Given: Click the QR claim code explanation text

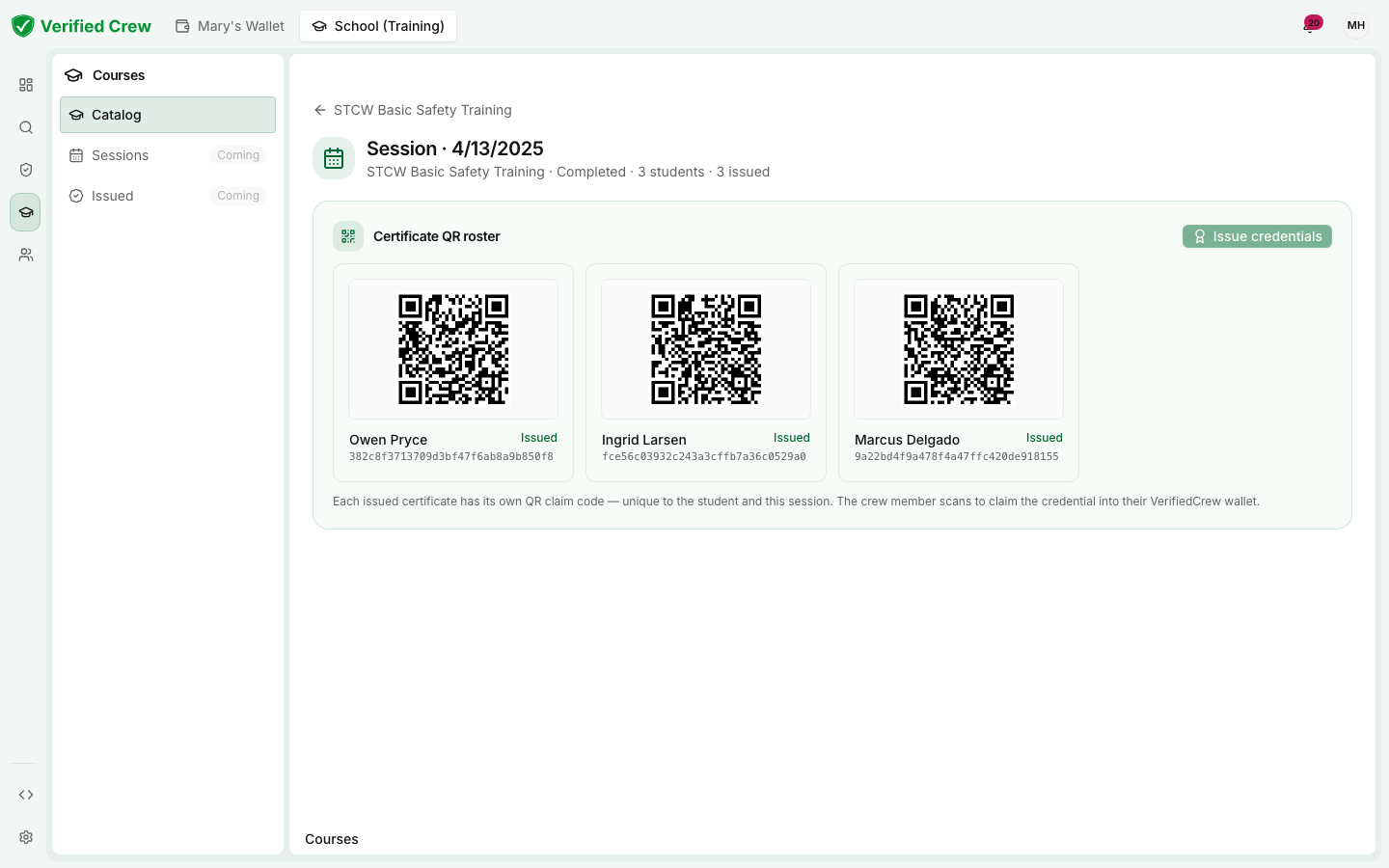Looking at the screenshot, I should click(796, 502).
